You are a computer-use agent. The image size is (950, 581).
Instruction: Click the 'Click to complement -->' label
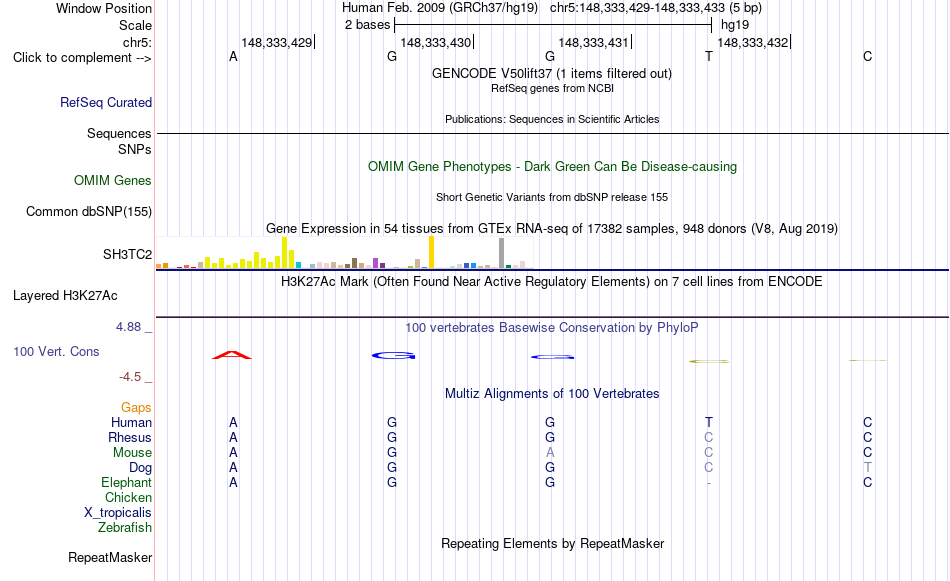82,58
